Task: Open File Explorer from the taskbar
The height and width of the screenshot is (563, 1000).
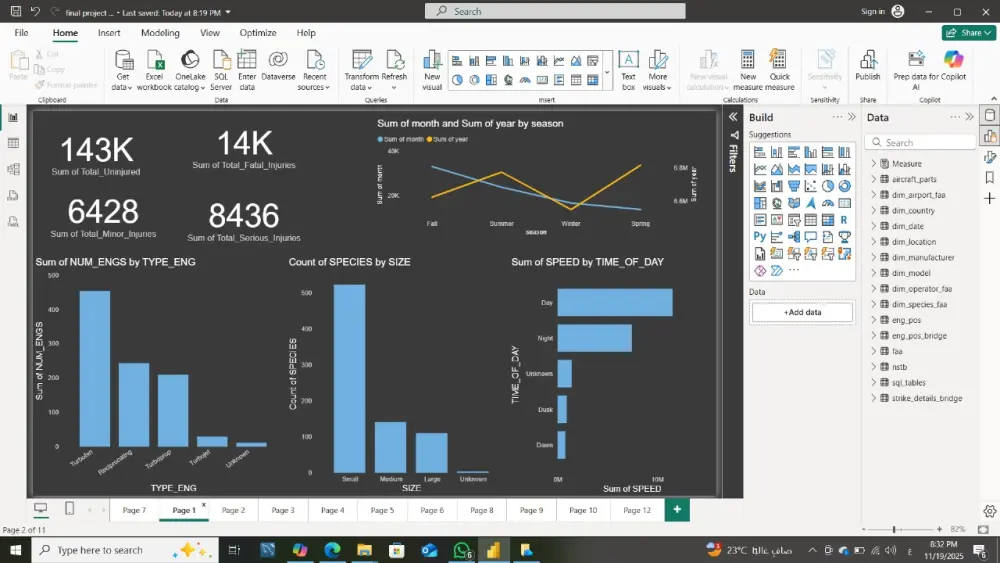Action: 364,550
